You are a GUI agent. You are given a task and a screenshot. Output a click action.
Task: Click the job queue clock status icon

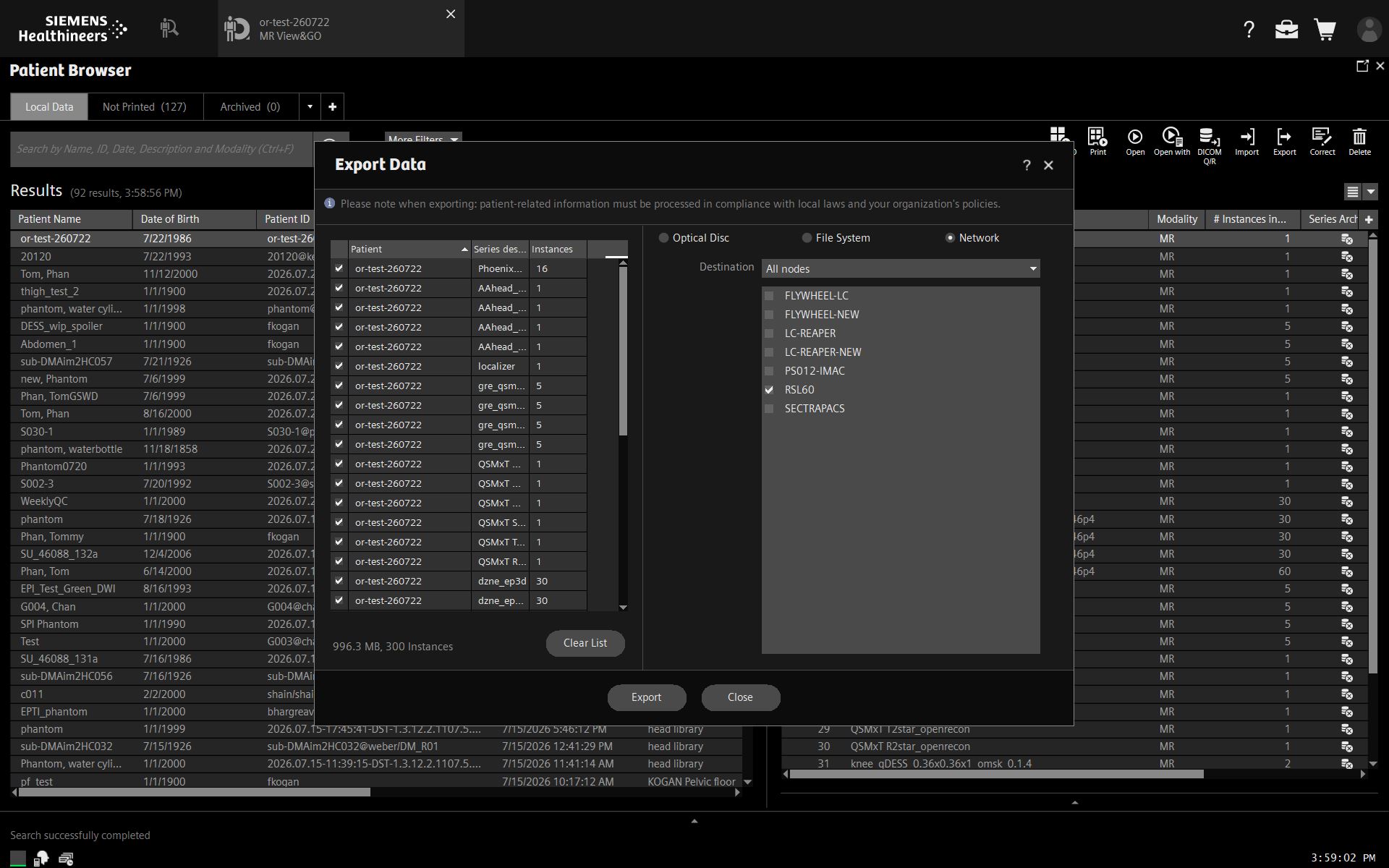[66, 859]
